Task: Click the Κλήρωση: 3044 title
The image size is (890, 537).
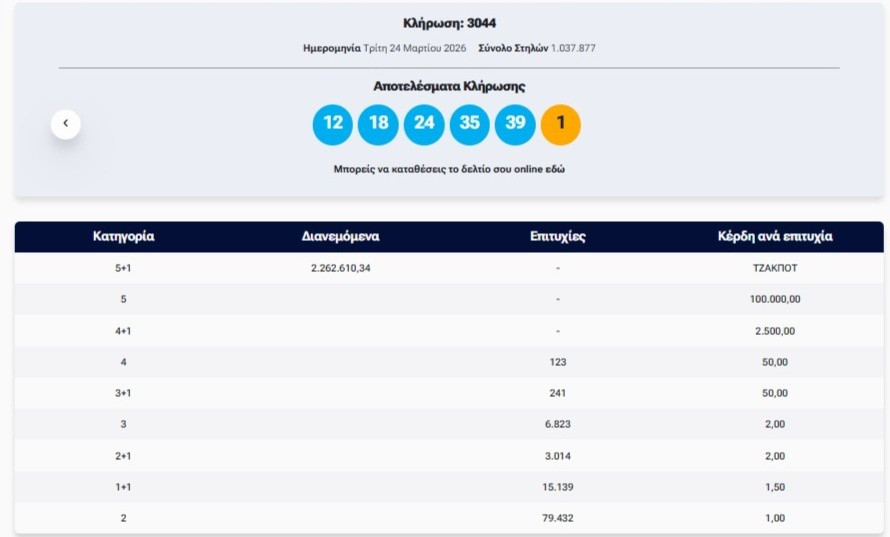Action: pos(449,23)
